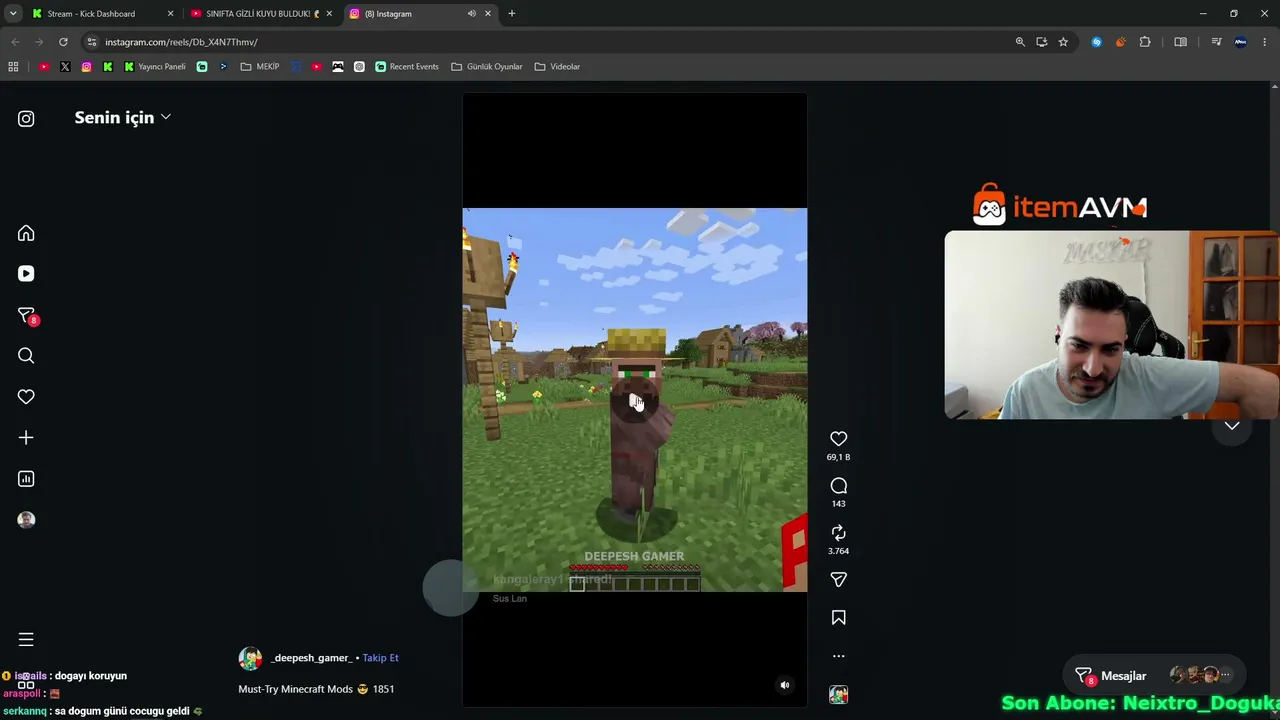Open the Instagram bookmark
The width and height of the screenshot is (1280, 720).
[87, 67]
